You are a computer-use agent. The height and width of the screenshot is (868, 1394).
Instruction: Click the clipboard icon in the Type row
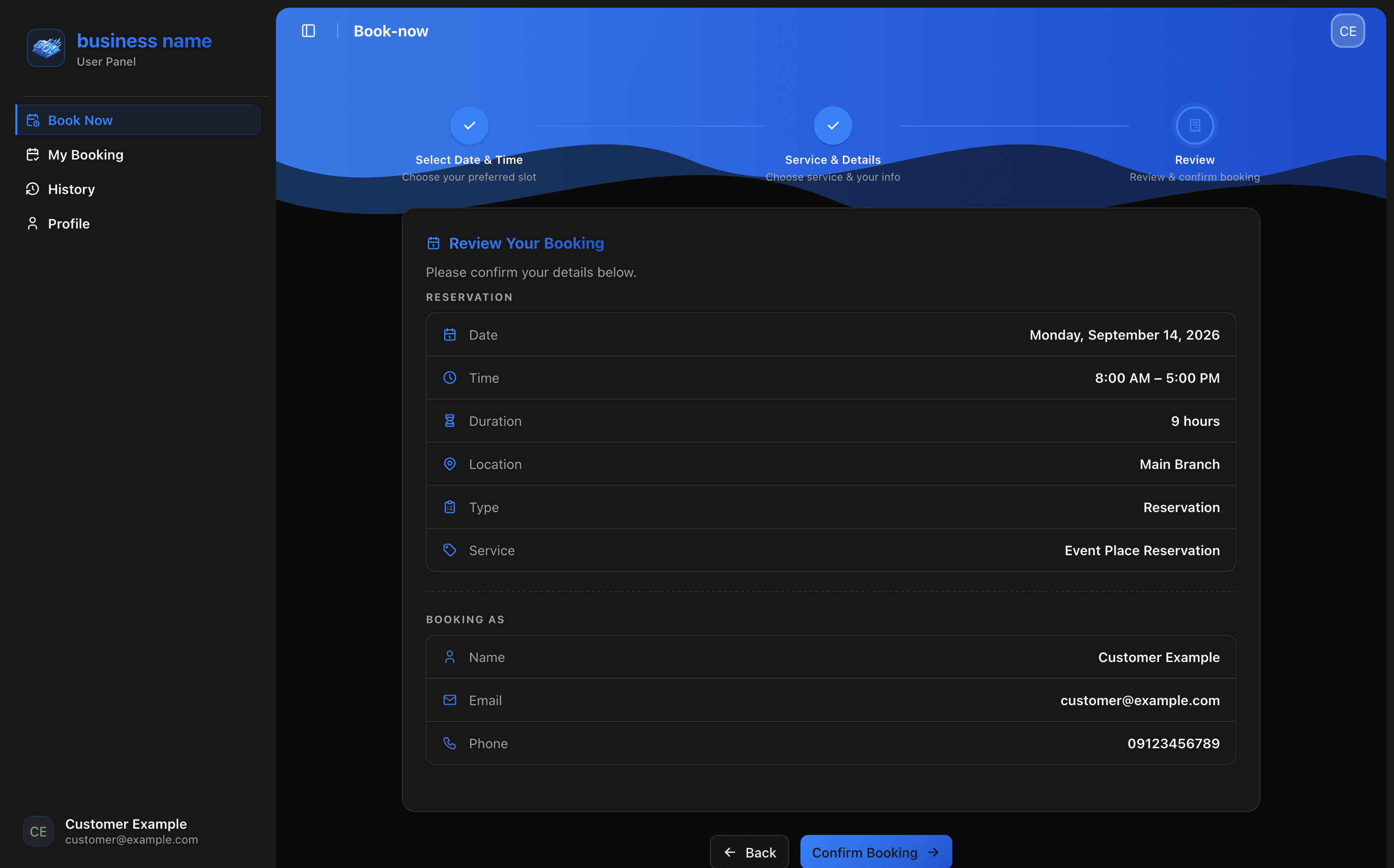(449, 507)
